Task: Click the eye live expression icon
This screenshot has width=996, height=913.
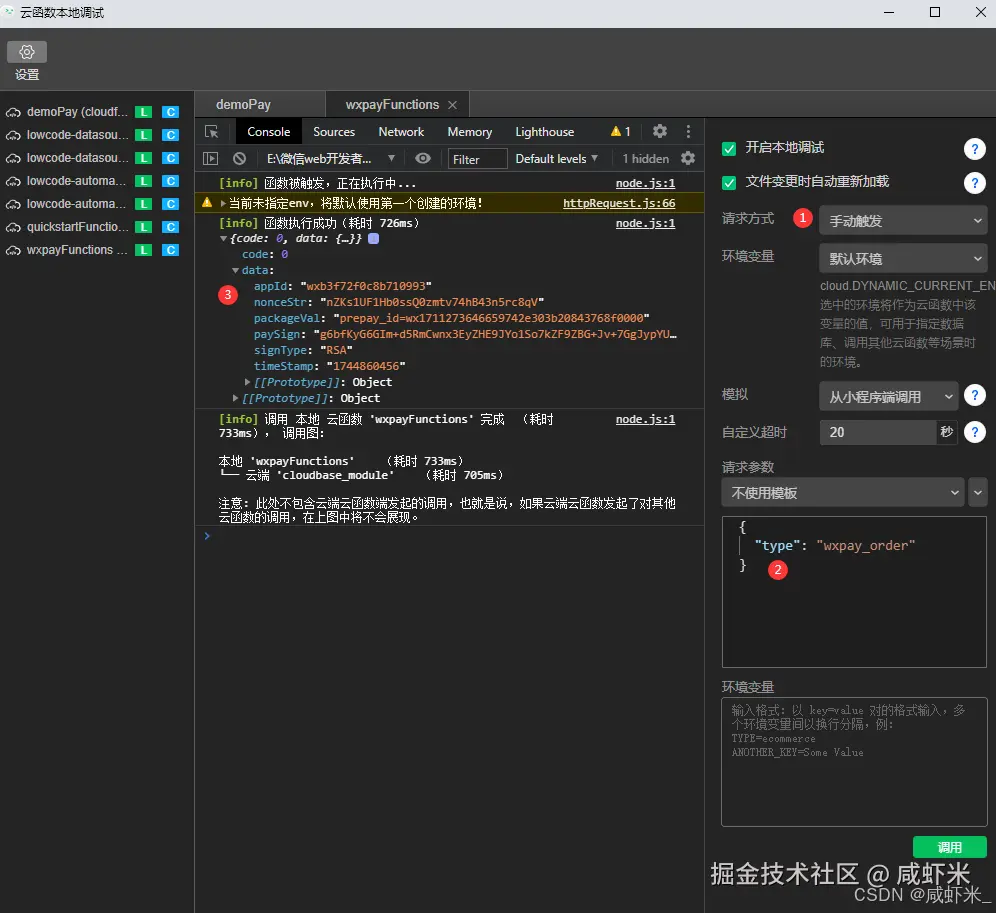Action: 423,158
